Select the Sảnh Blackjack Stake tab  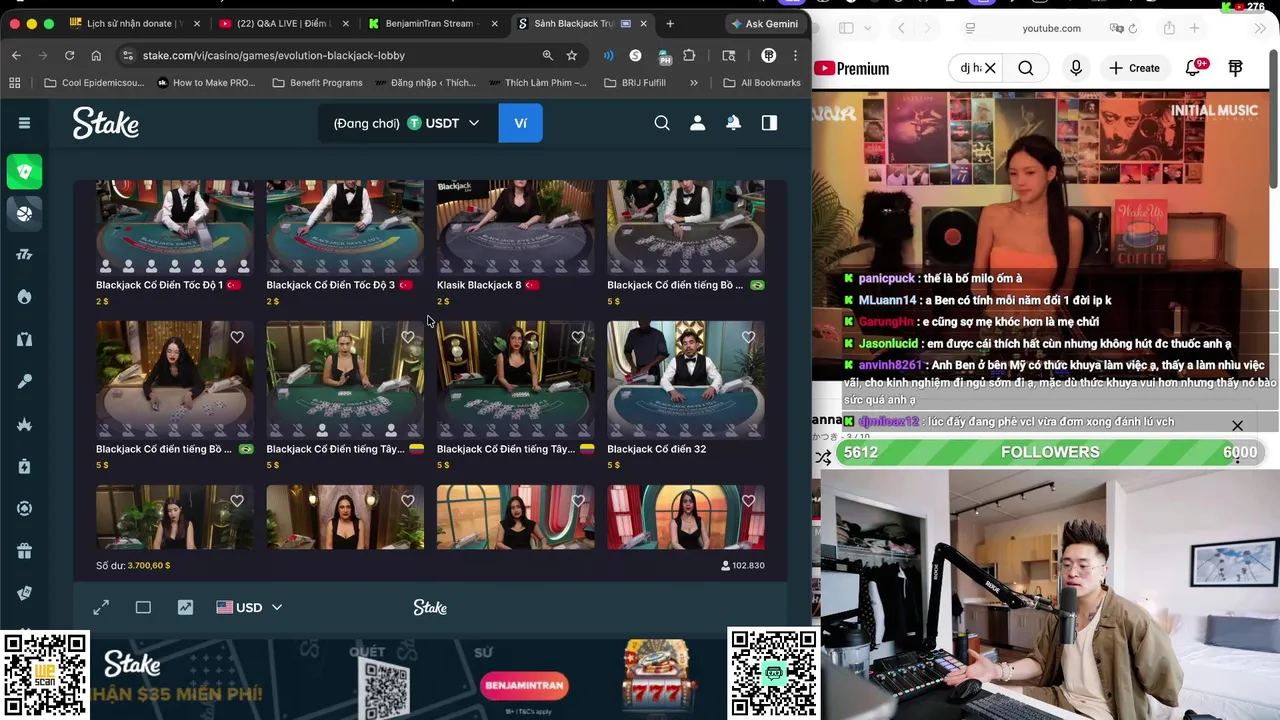coord(582,23)
